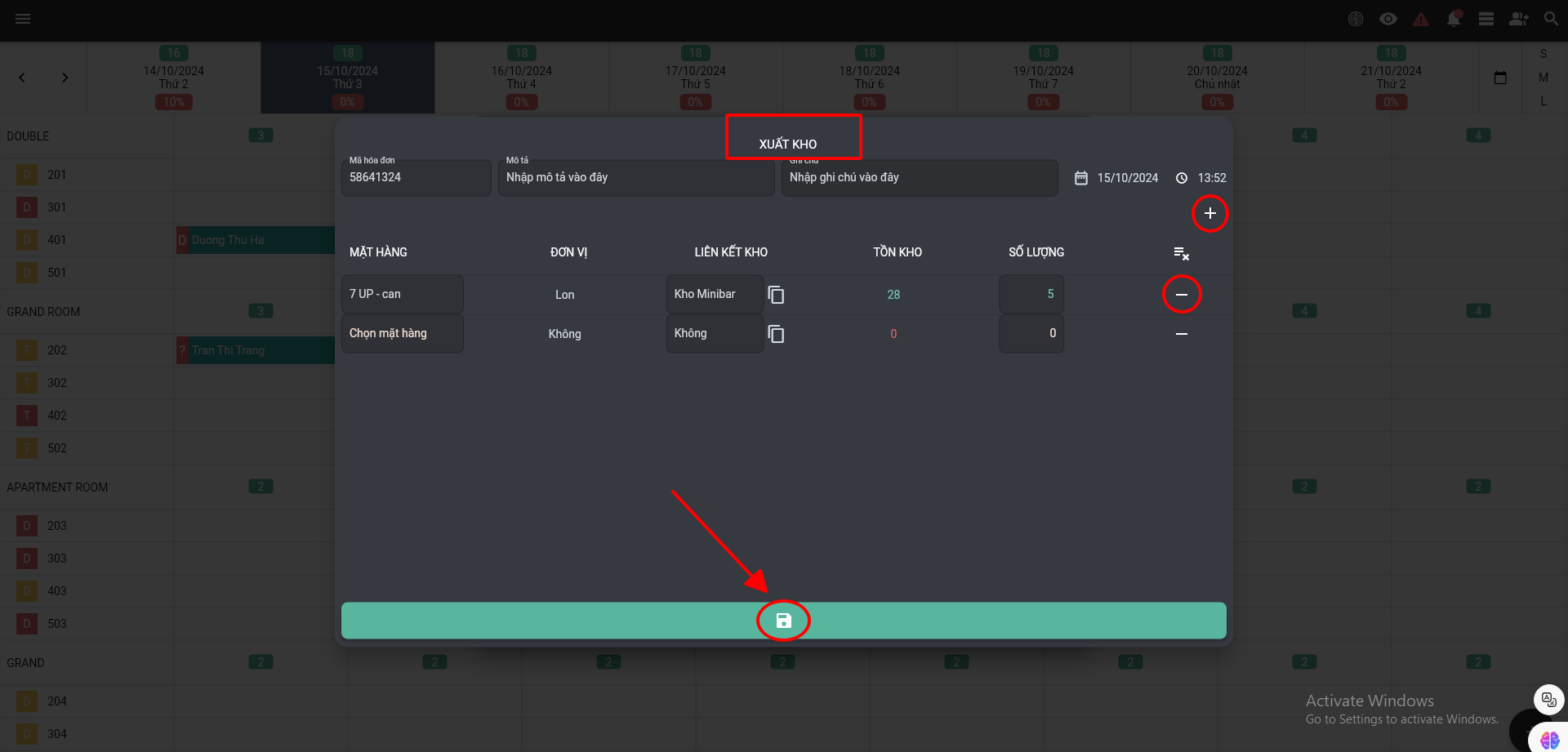This screenshot has height=752, width=1568.
Task: Select the 14/10/2024 Thứ 2 column
Action: [x=174, y=78]
